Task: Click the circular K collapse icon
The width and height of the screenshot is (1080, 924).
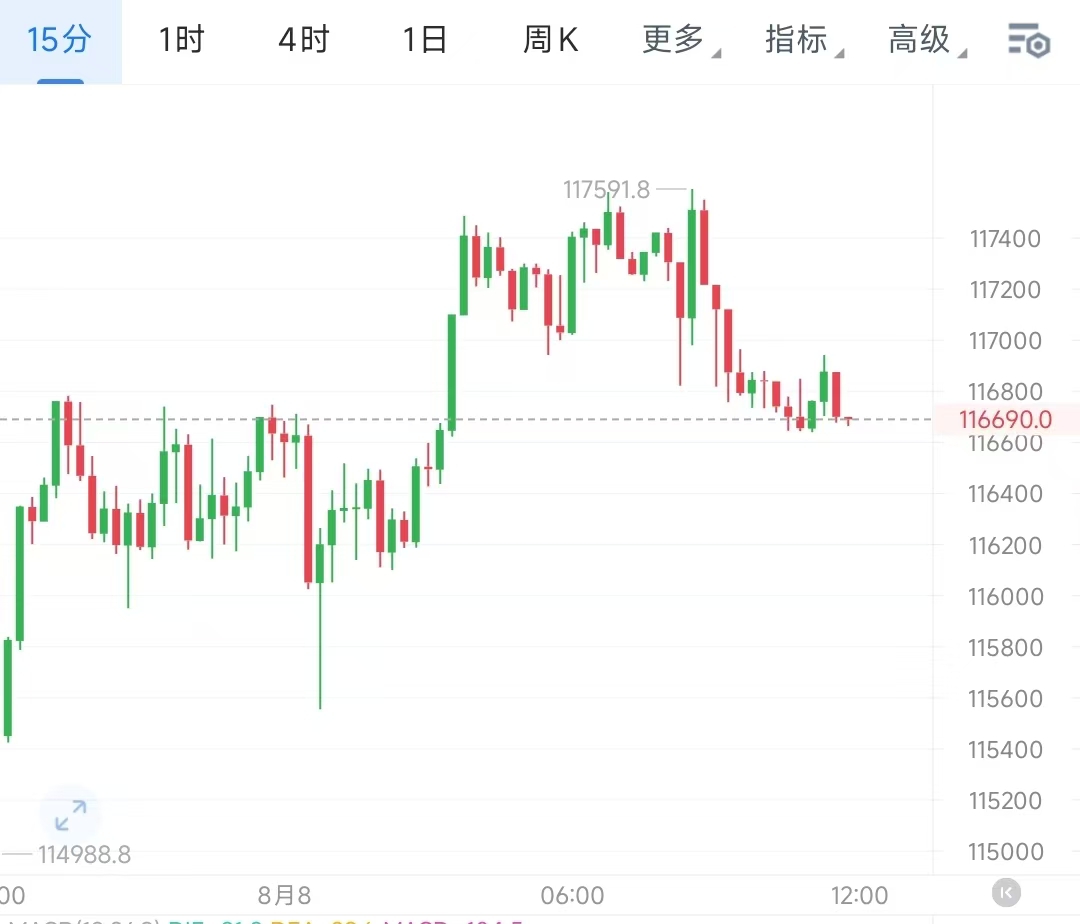Action: pos(1006,892)
